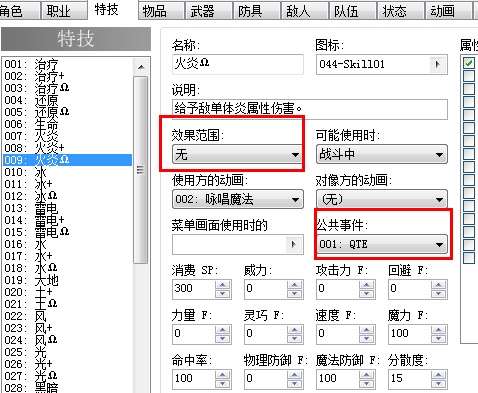Select skill 025: 光
This screenshot has height=393, width=478.
pos(68,352)
